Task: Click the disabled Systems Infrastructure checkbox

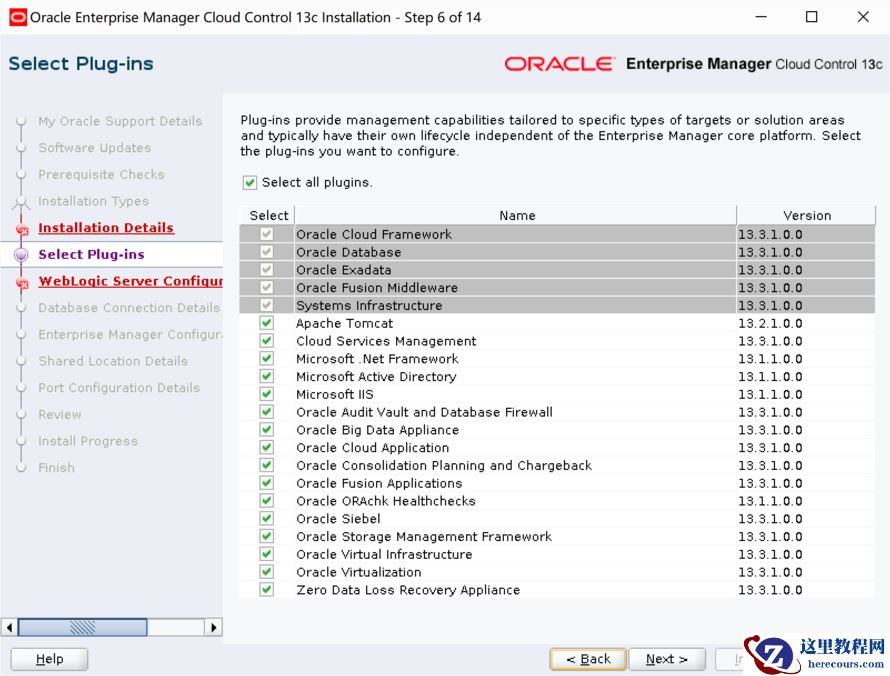Action: click(x=266, y=305)
